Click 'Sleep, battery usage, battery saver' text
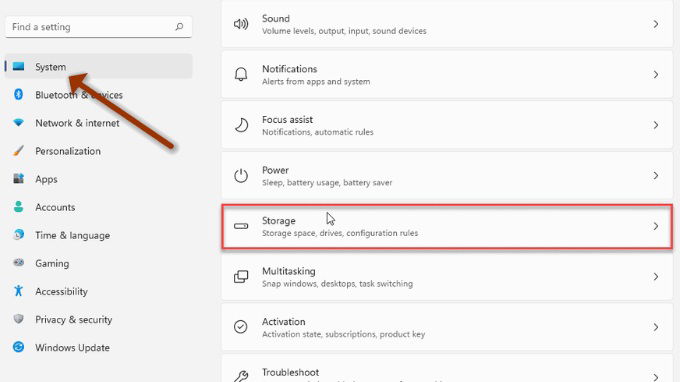This screenshot has height=382, width=680. coord(327,183)
